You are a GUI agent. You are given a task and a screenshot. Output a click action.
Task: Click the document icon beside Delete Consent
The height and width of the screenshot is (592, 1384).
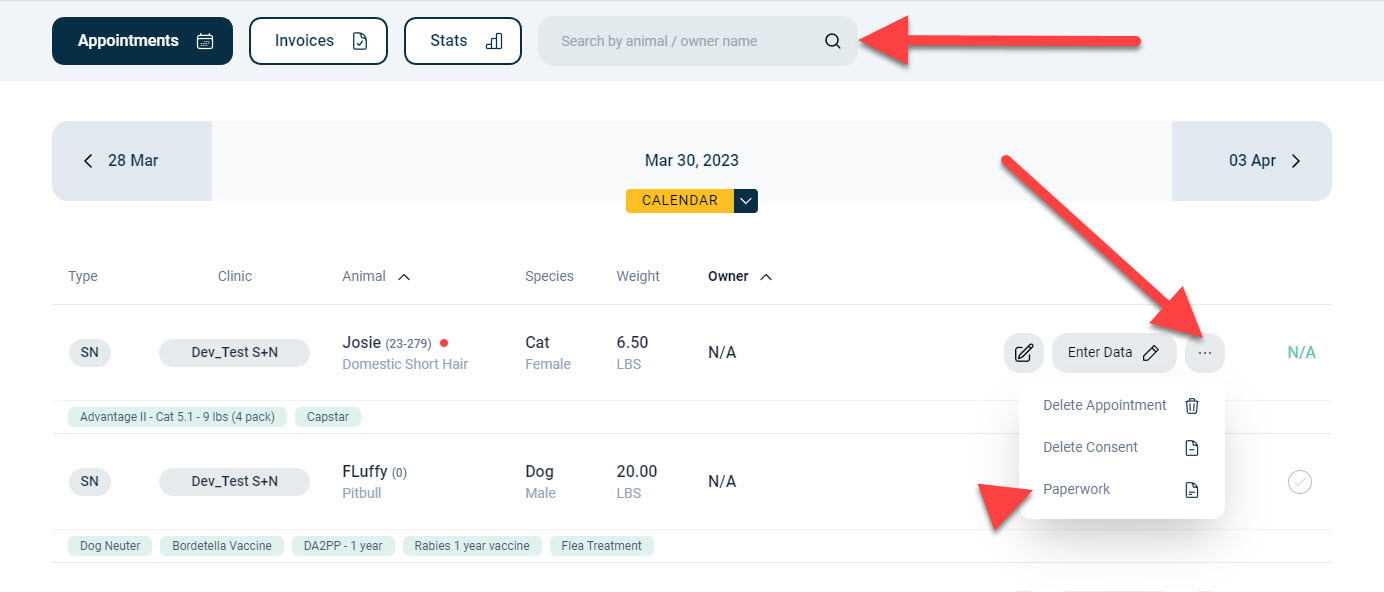[x=1191, y=448]
